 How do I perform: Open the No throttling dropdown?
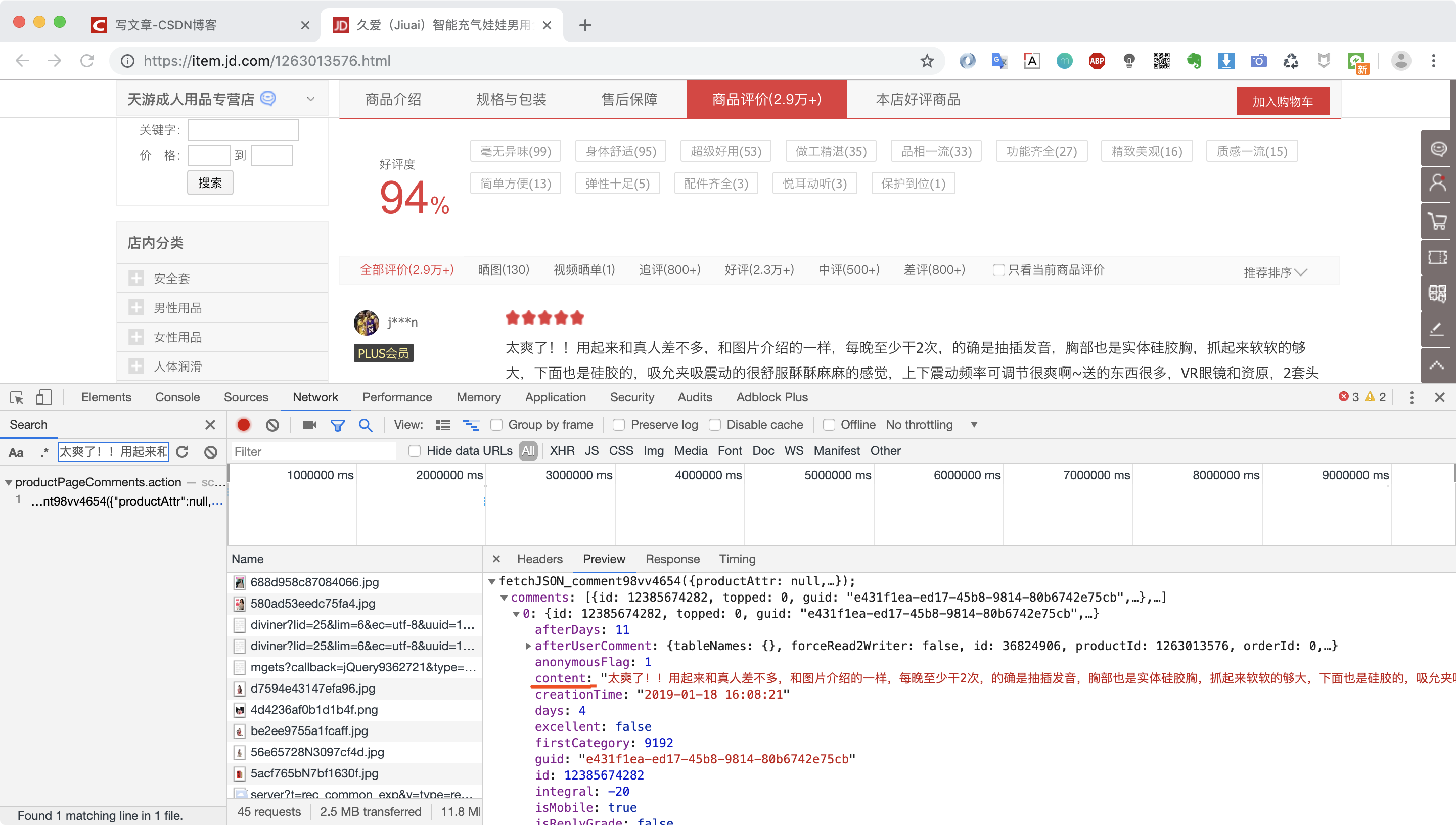click(x=931, y=425)
